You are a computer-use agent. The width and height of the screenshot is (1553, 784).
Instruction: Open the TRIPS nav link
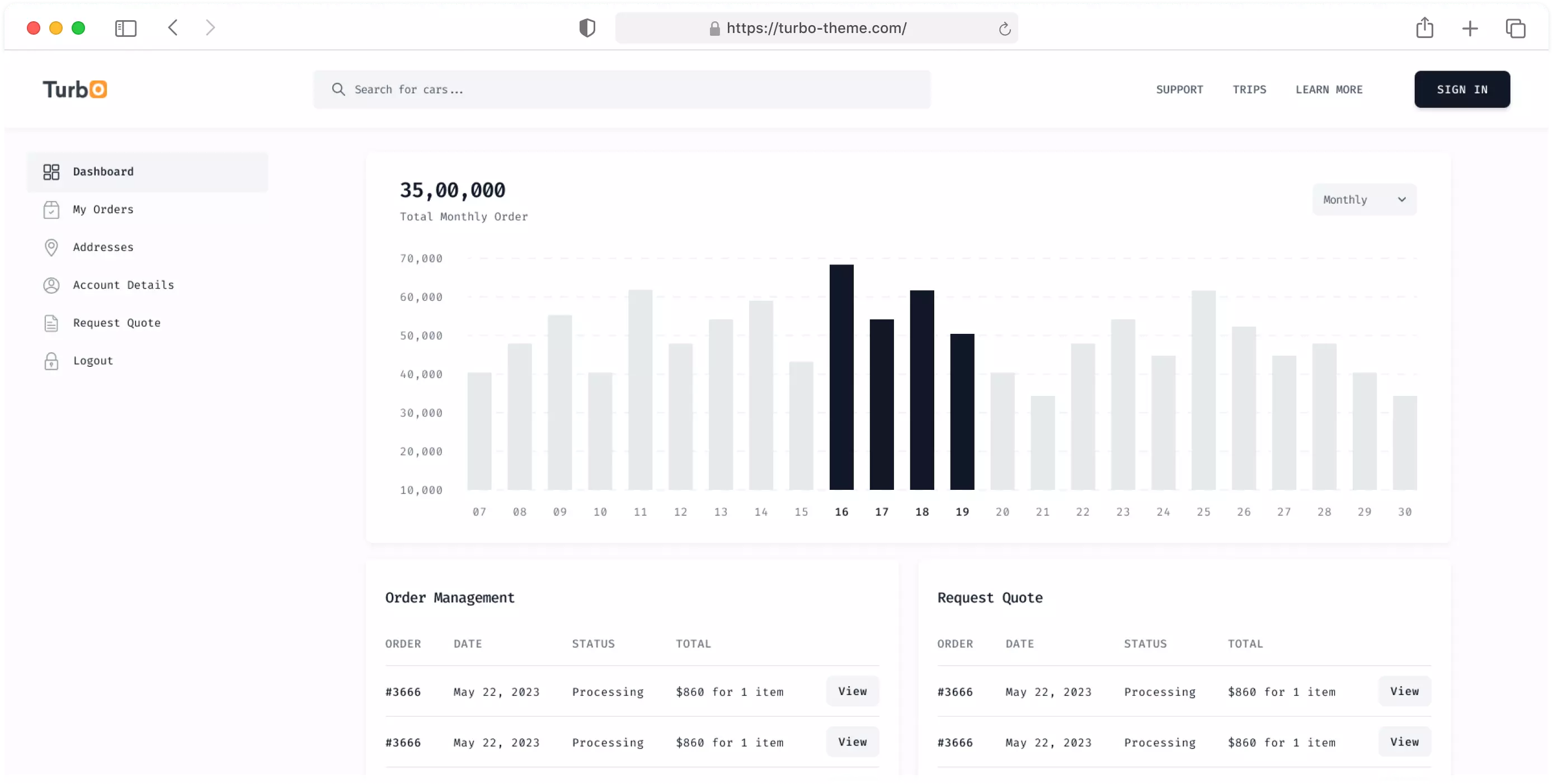(x=1249, y=89)
